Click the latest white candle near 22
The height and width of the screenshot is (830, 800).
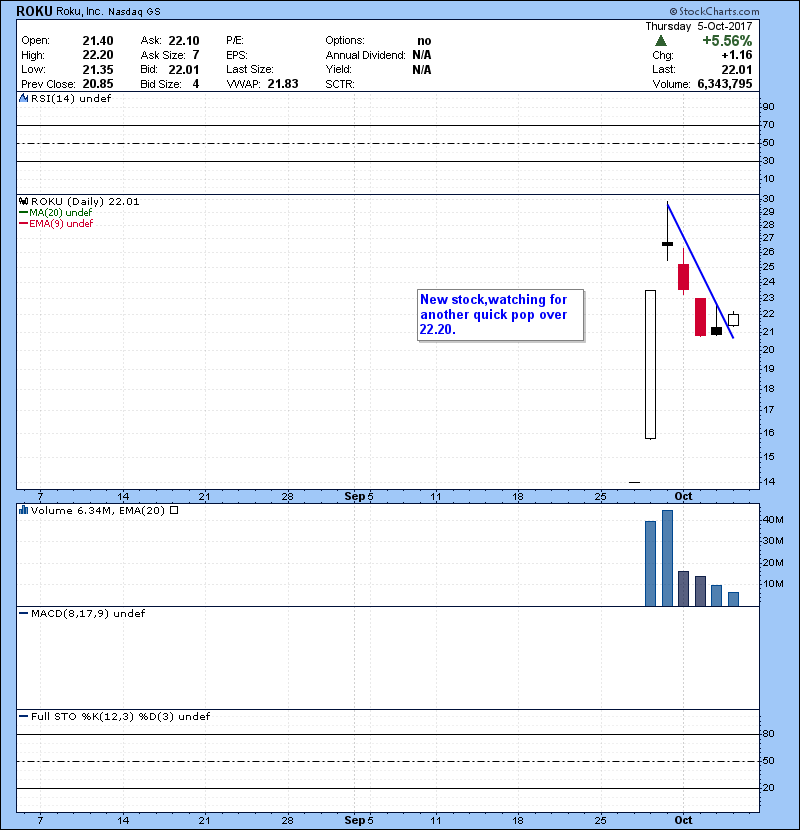click(733, 319)
